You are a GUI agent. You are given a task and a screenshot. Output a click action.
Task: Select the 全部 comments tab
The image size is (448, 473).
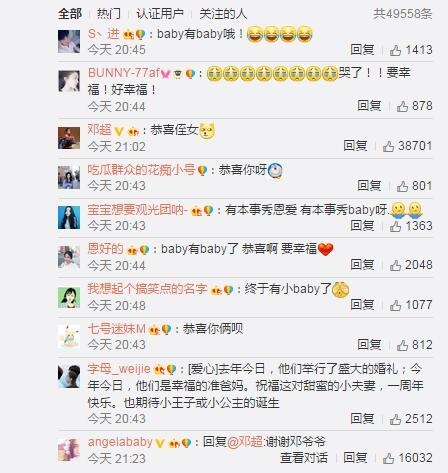click(x=70, y=14)
